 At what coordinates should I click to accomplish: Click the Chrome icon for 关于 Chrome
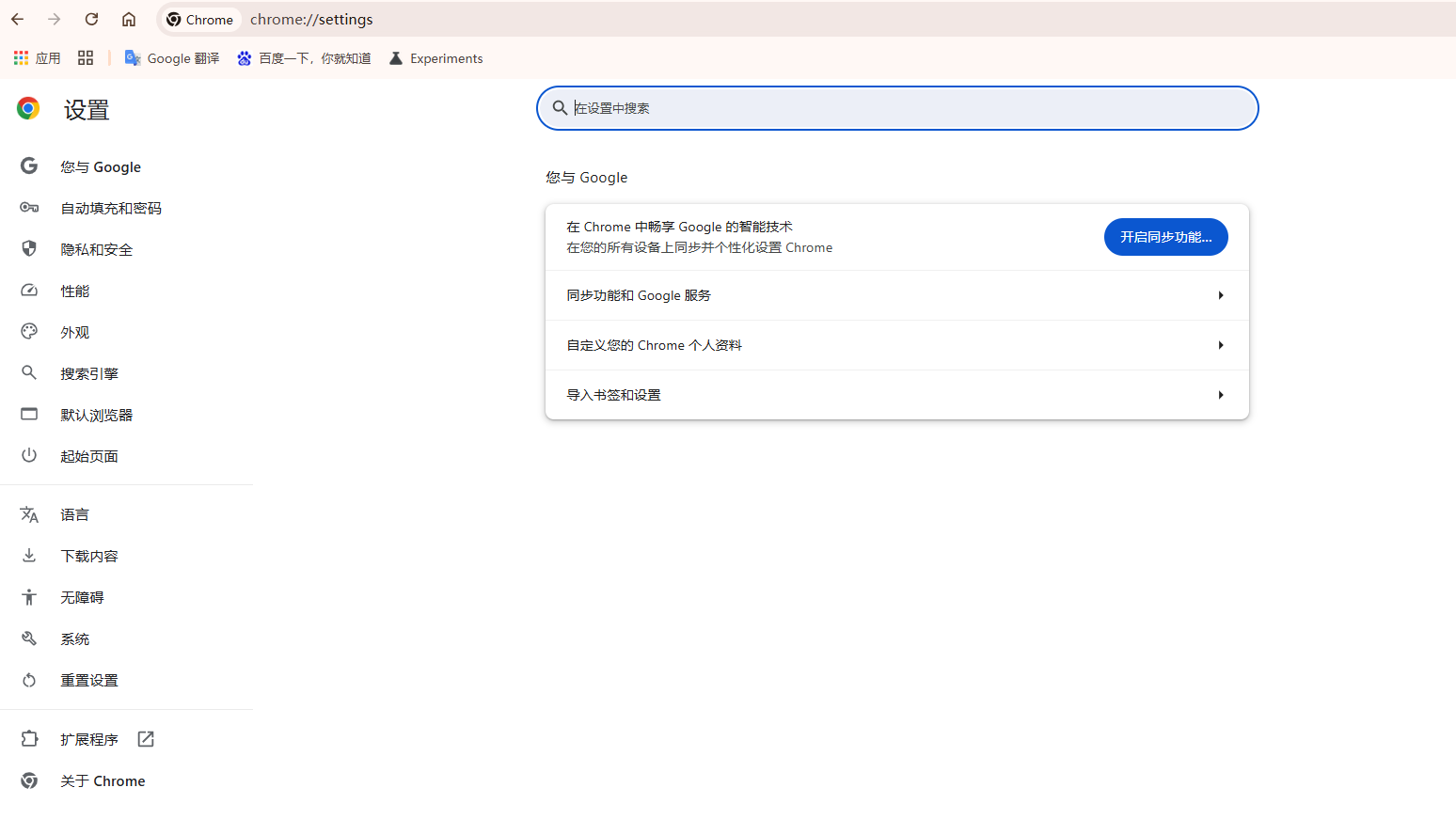point(29,780)
